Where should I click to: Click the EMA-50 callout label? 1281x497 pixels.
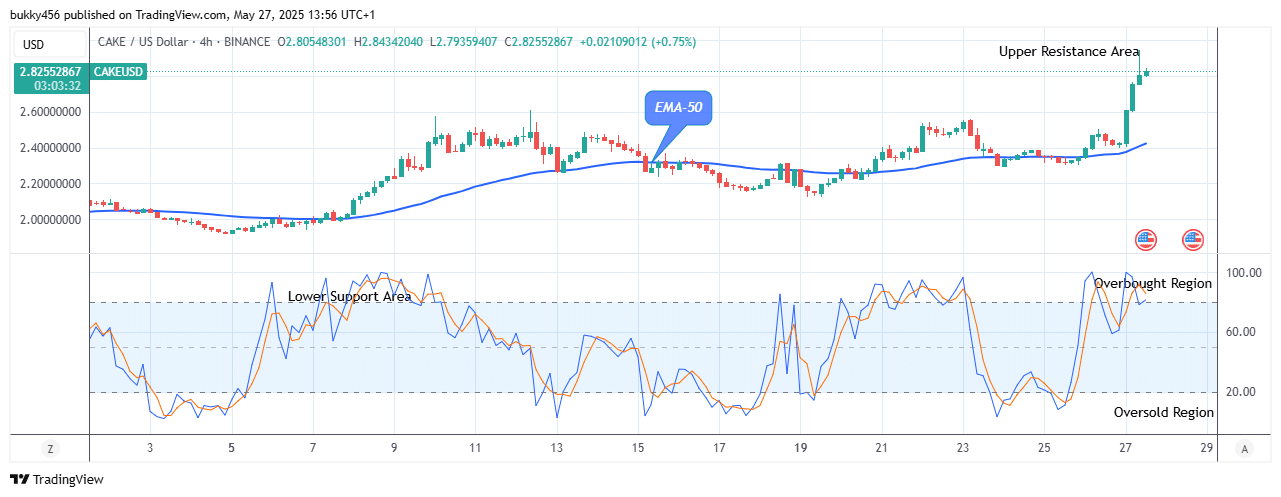pos(680,107)
